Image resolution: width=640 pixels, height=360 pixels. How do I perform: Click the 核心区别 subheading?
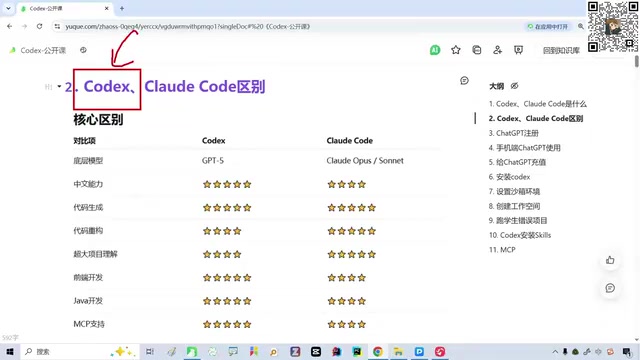coord(98,120)
